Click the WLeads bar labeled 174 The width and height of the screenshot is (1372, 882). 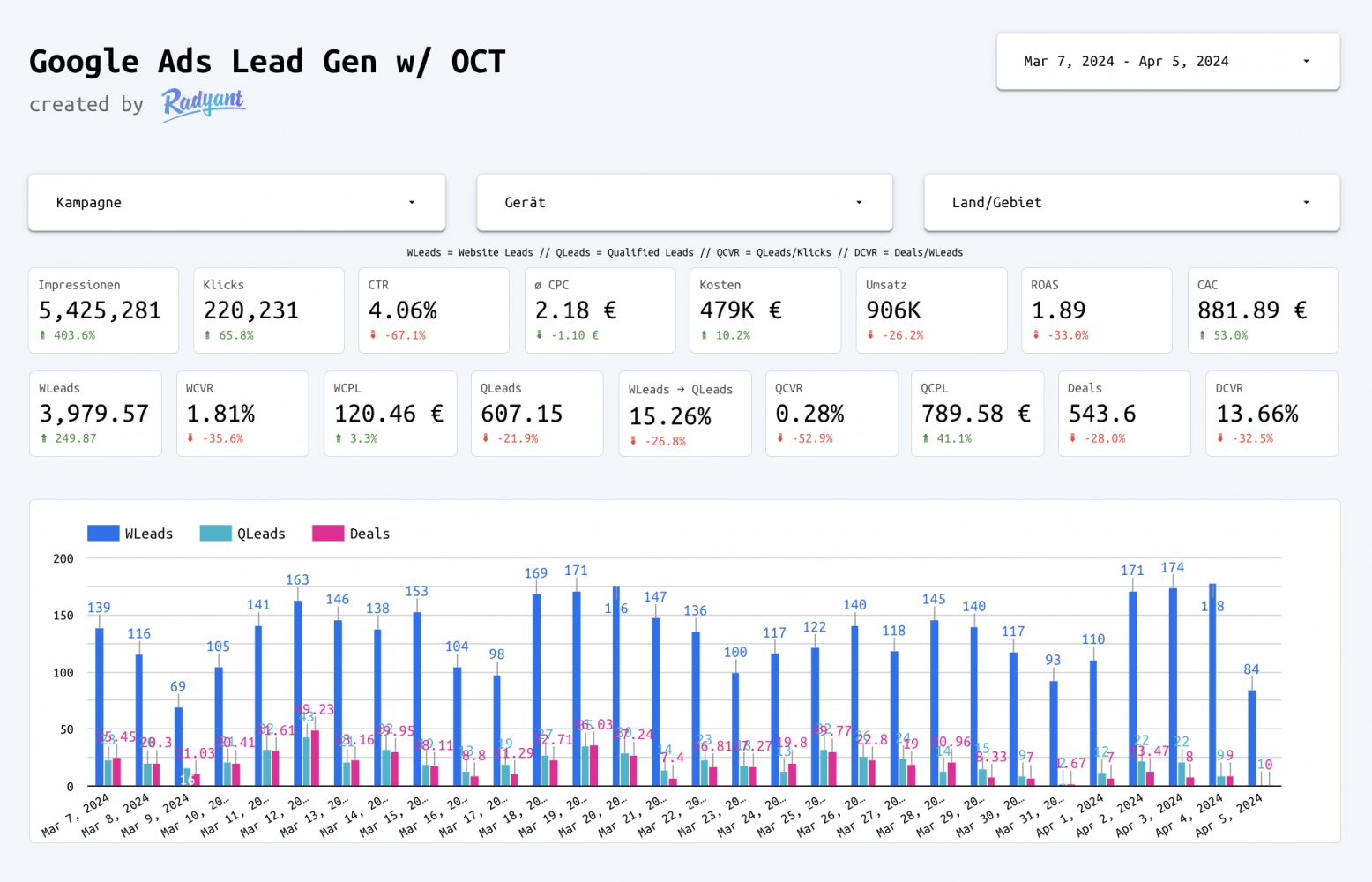pos(1173,686)
